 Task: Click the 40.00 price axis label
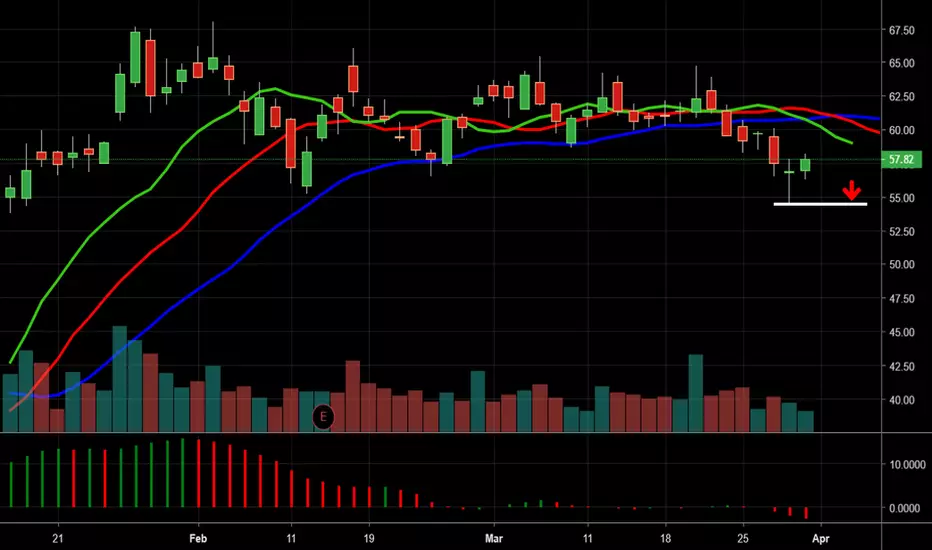(x=901, y=400)
